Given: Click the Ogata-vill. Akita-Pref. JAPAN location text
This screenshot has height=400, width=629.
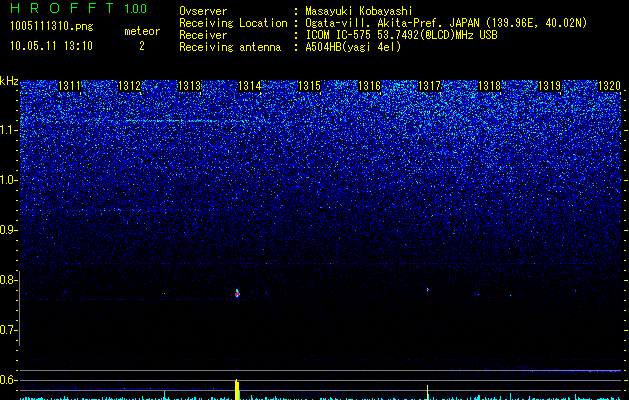Looking at the screenshot, I should click(x=446, y=23).
